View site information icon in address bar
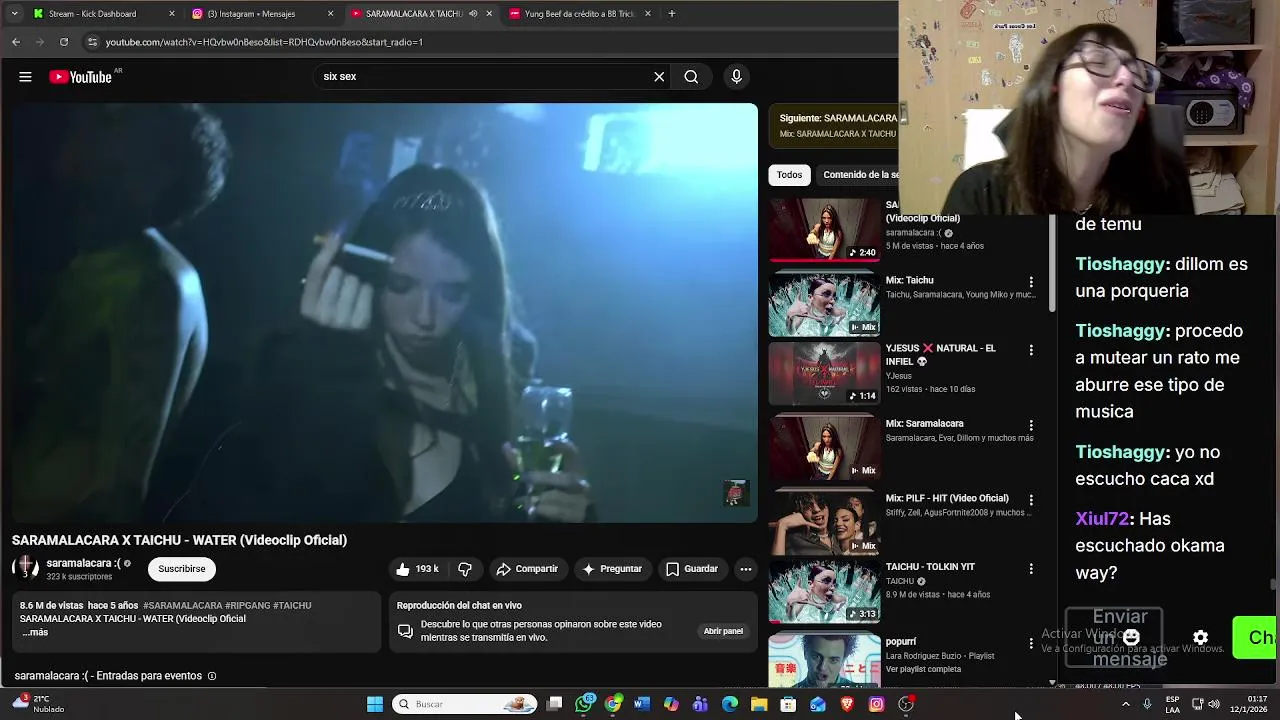 tap(92, 42)
